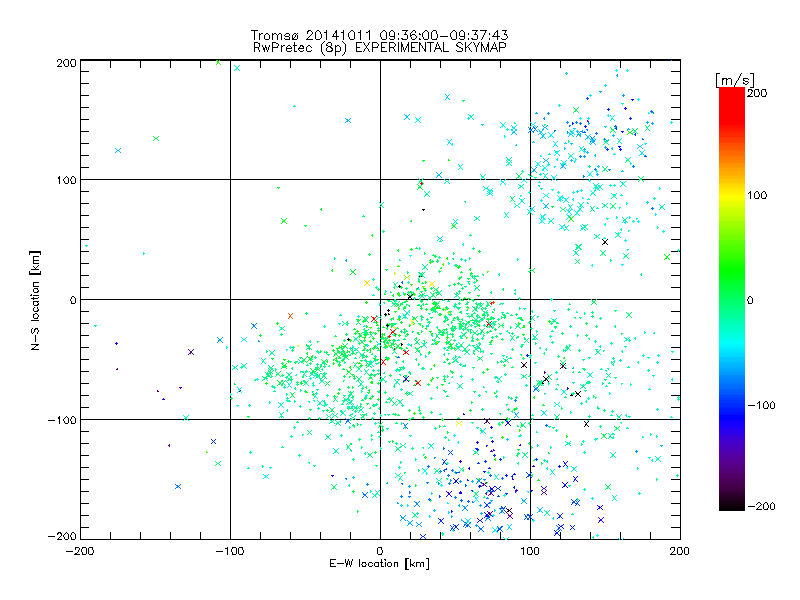This screenshot has width=800, height=600.
Task: Click the '0' tick label on the E-W axis
Action: point(380,551)
